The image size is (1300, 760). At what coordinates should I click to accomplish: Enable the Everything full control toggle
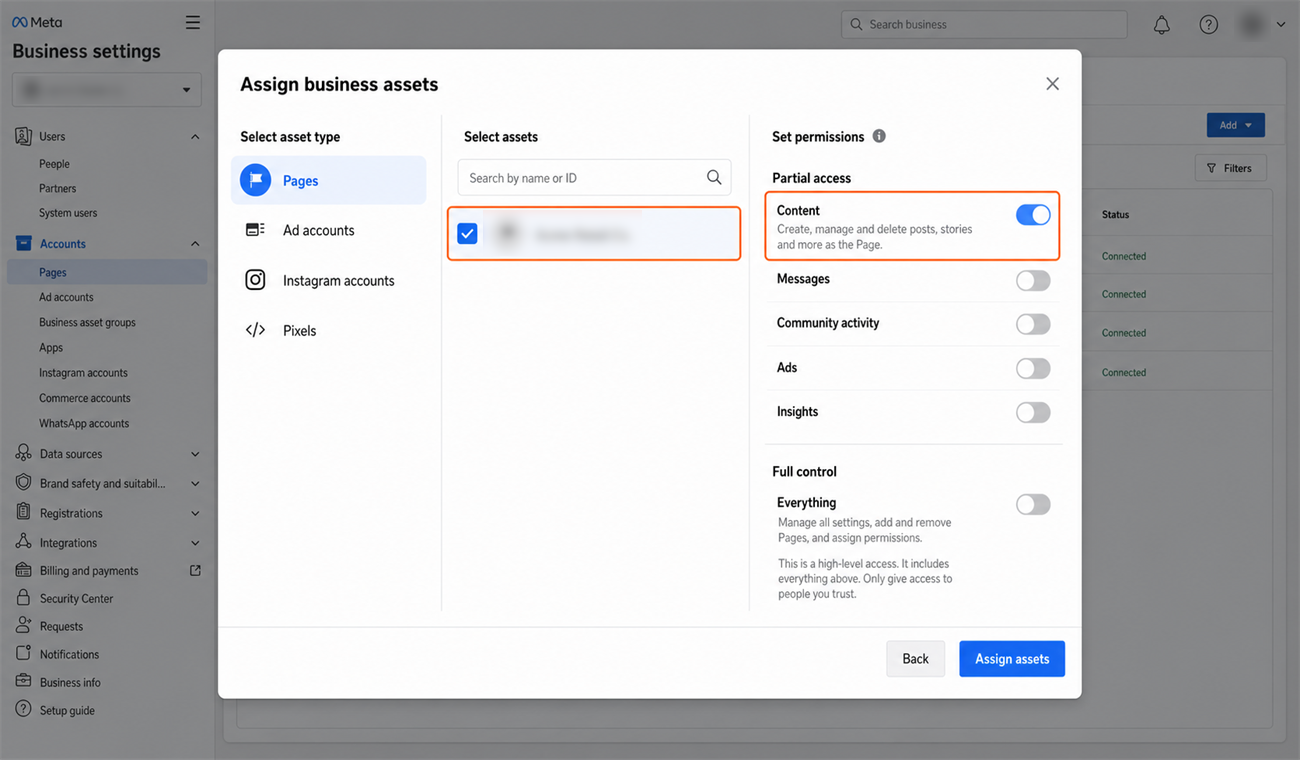tap(1033, 504)
